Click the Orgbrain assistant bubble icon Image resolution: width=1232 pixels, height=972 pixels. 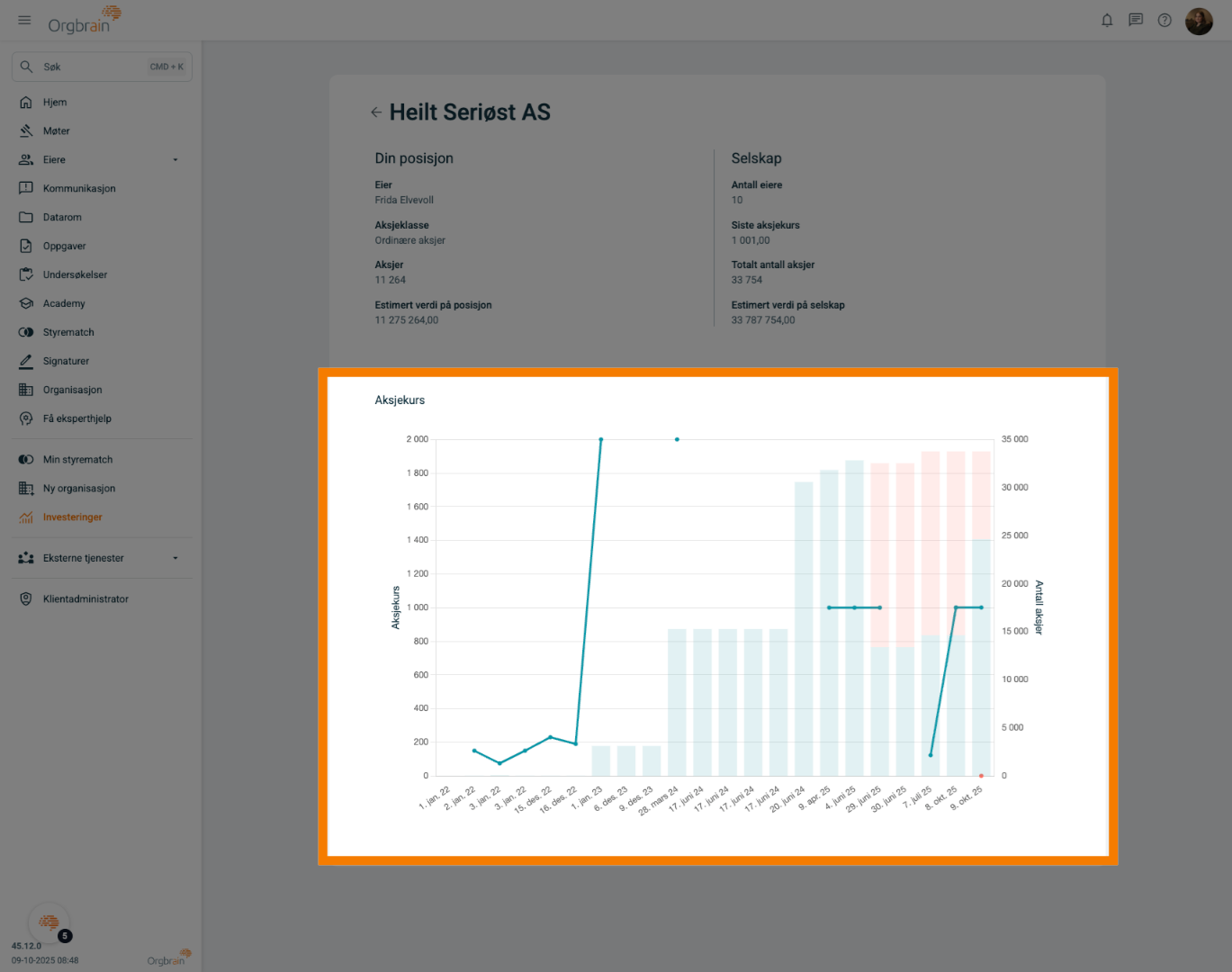pos(49,922)
